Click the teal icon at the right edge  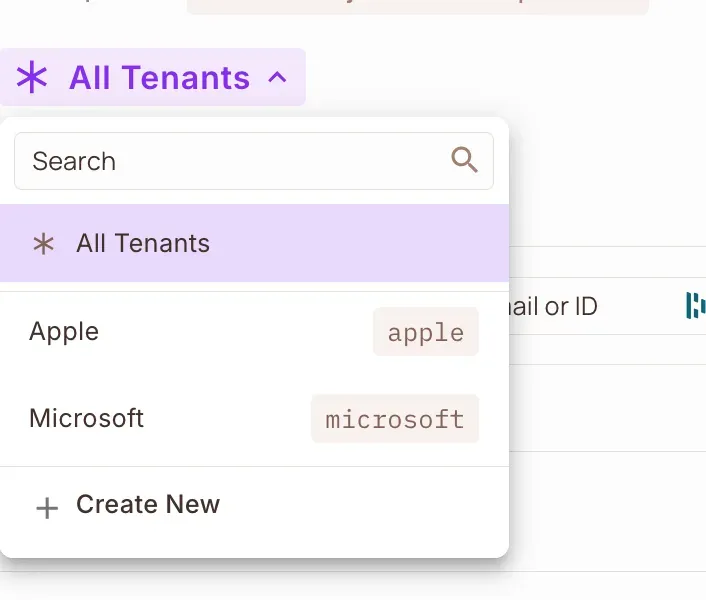pos(695,306)
